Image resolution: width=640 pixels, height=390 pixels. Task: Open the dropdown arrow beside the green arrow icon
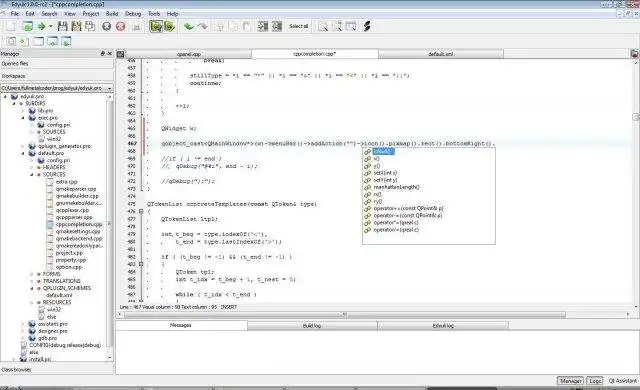pyautogui.click(x=51, y=27)
